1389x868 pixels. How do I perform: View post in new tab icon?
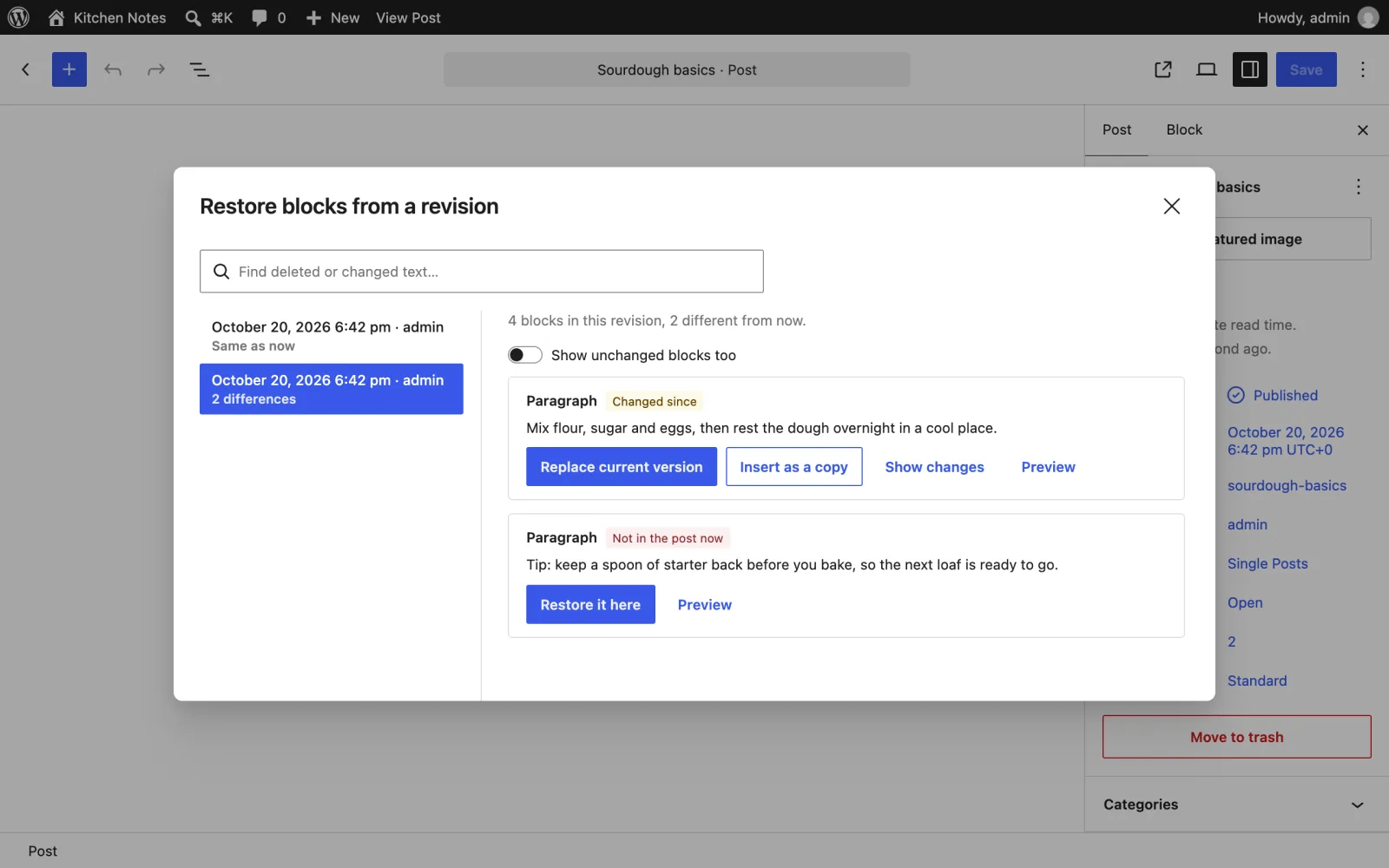[x=1163, y=69]
